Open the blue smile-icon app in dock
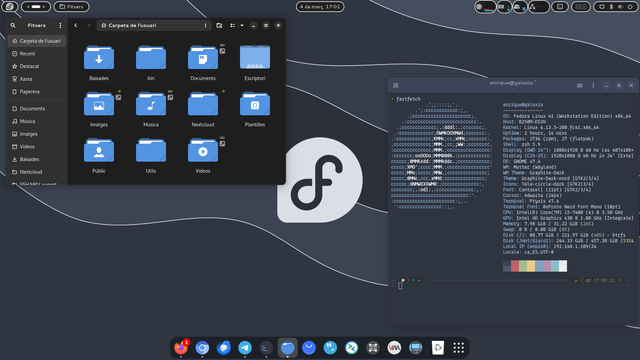 309,348
